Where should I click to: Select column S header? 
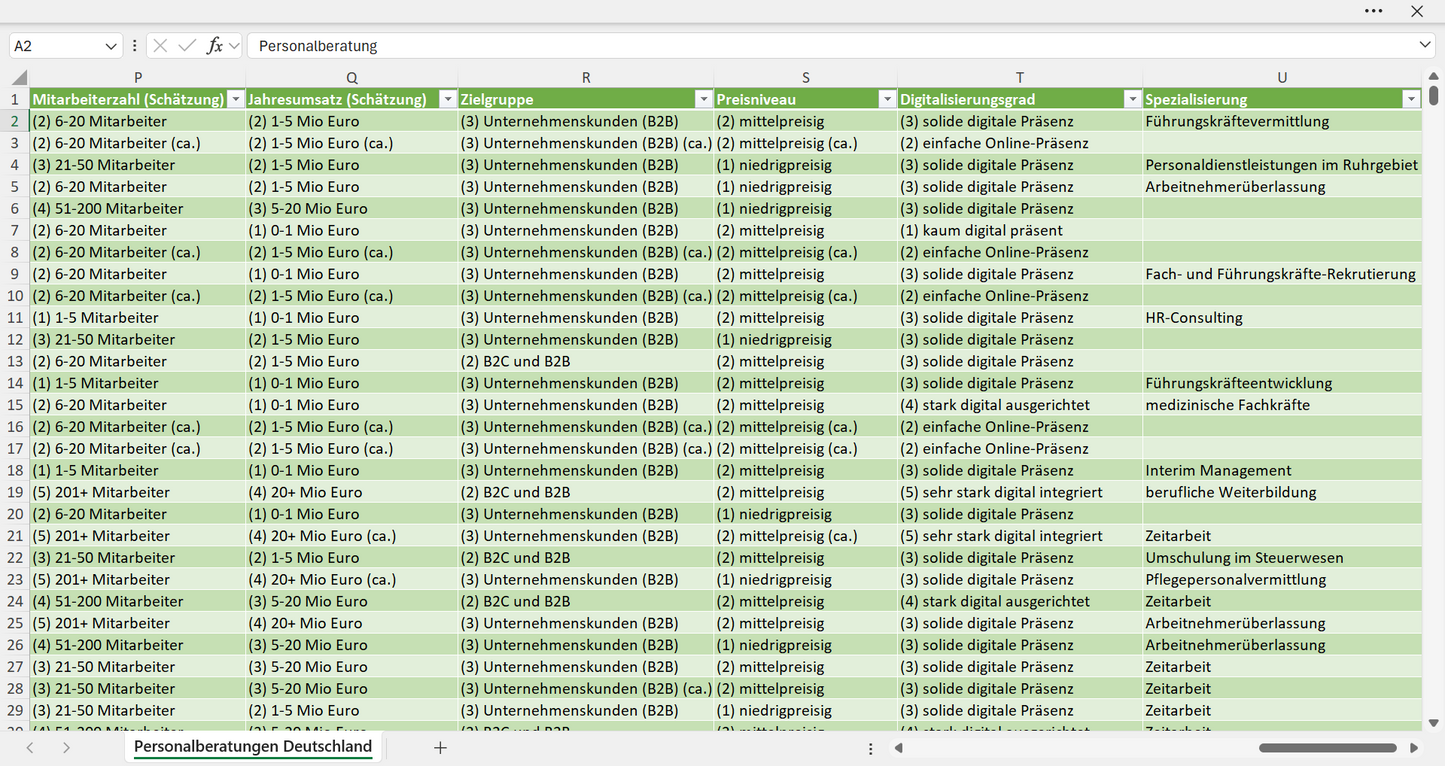[806, 78]
